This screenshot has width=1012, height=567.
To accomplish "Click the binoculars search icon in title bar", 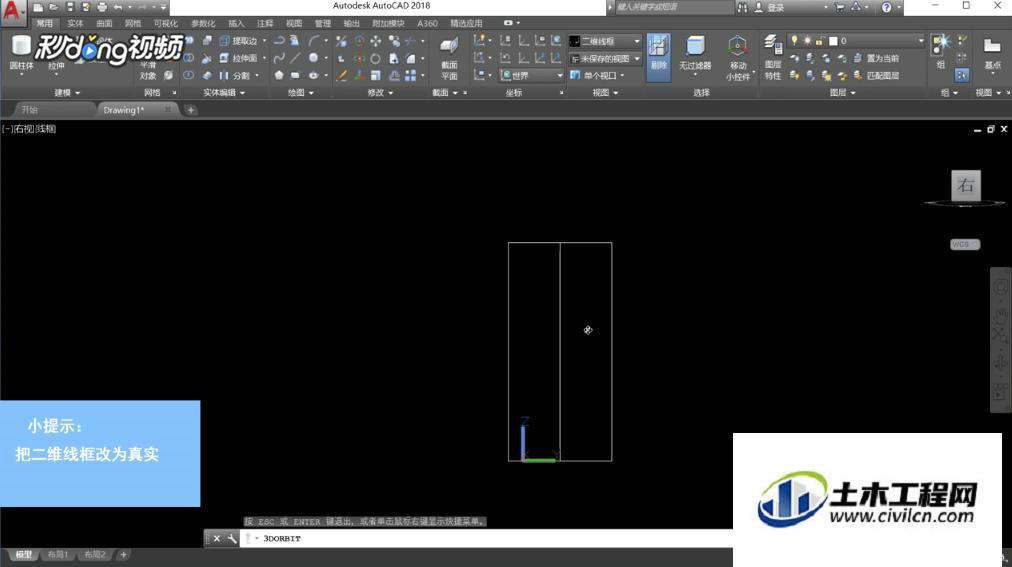I will 743,8.
